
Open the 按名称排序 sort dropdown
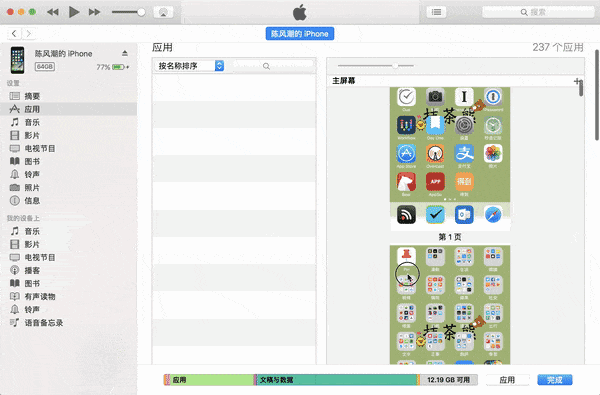(189, 66)
